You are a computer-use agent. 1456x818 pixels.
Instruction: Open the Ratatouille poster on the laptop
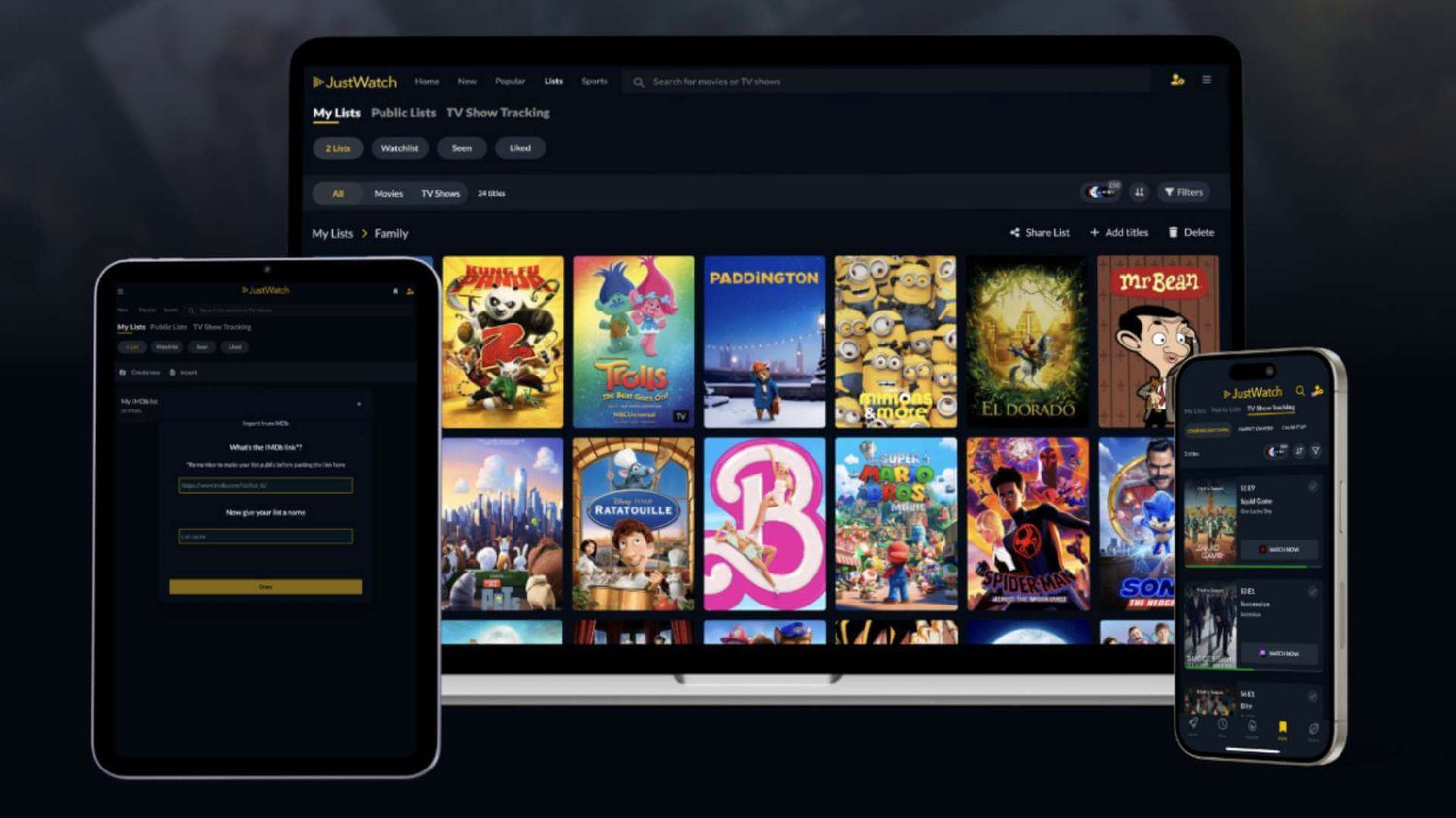[633, 524]
